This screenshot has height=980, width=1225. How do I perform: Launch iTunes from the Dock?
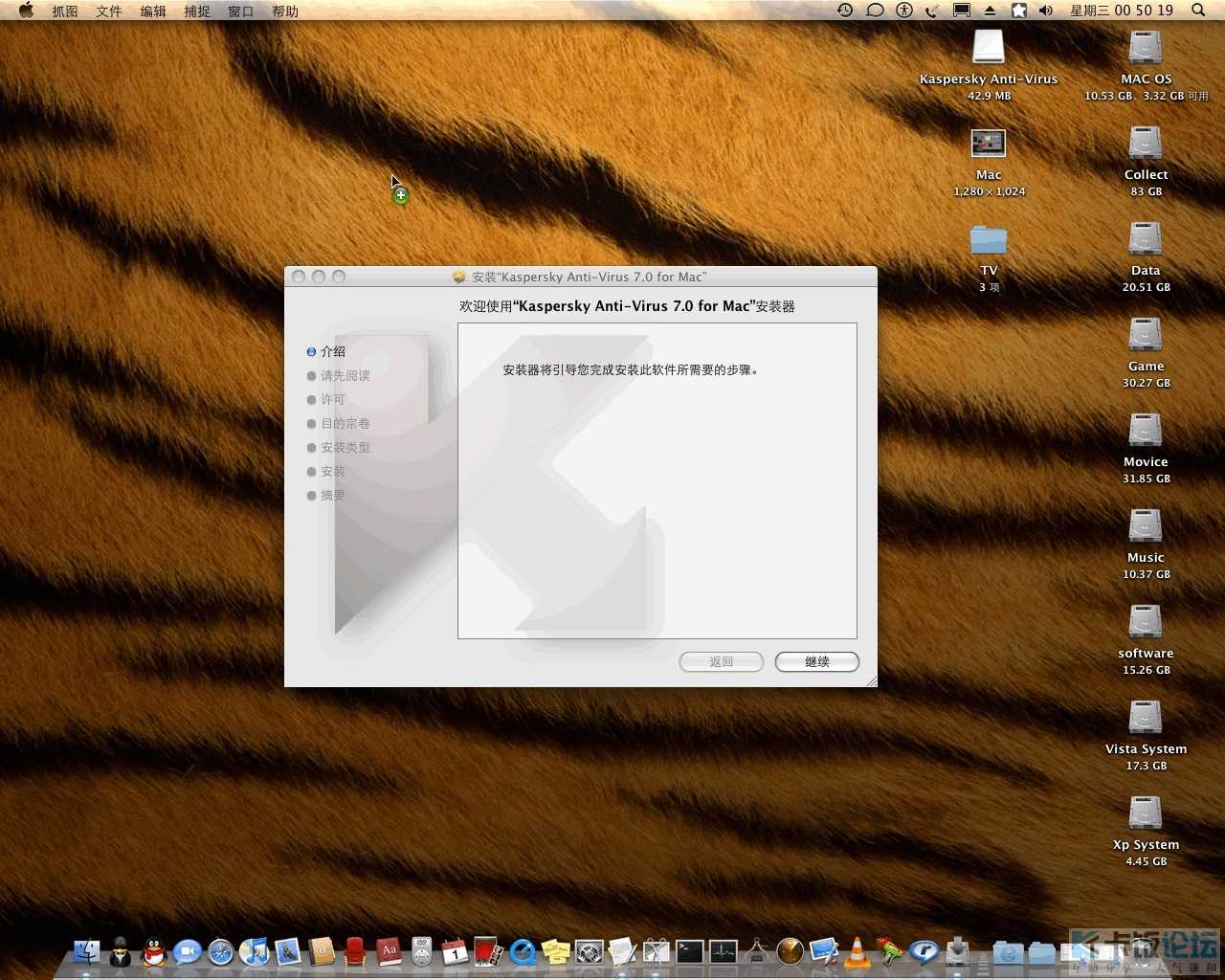255,951
